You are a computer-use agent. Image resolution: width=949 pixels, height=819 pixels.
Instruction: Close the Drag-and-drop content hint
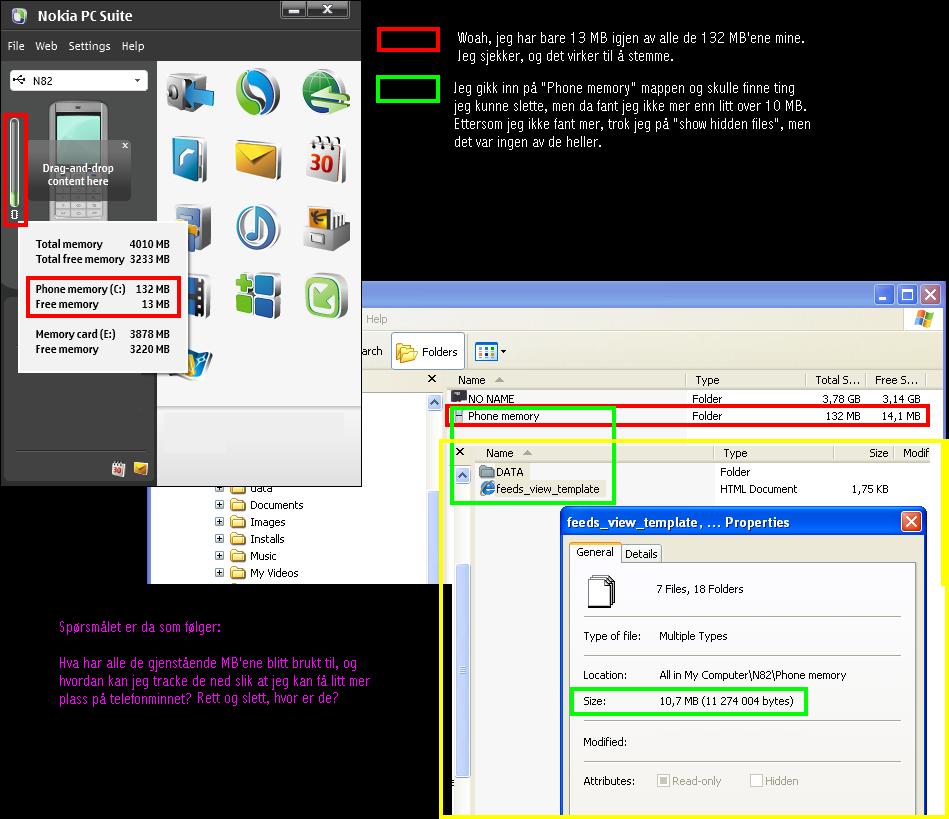tap(125, 145)
